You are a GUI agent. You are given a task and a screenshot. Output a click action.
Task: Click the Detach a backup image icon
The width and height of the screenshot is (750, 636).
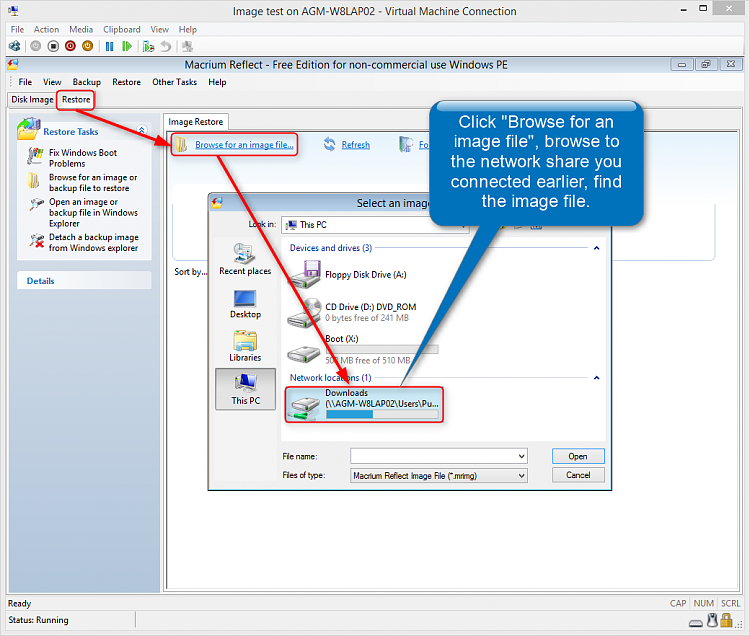[36, 241]
